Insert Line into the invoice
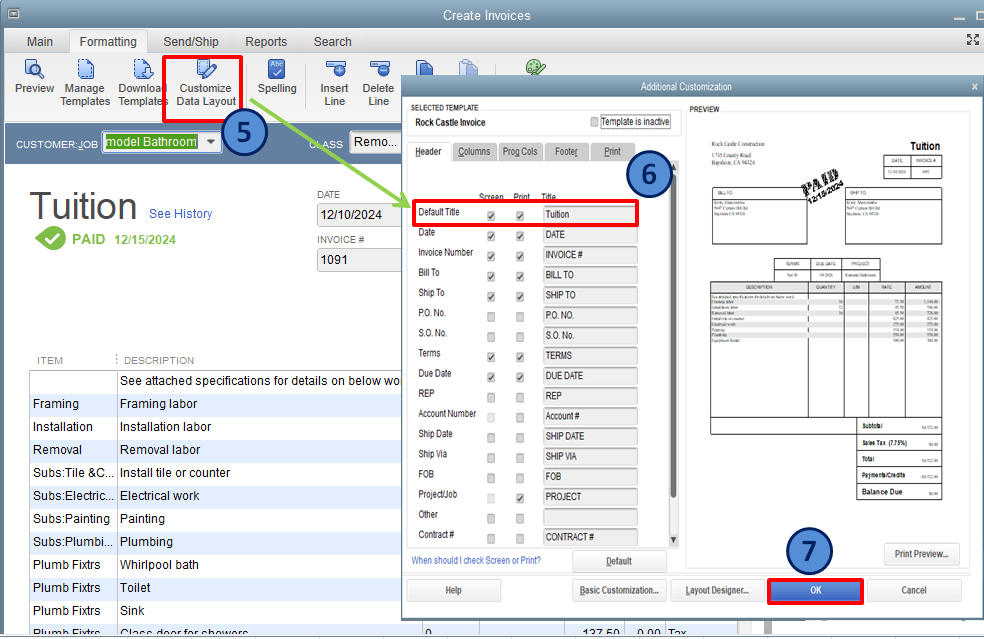 [x=334, y=83]
